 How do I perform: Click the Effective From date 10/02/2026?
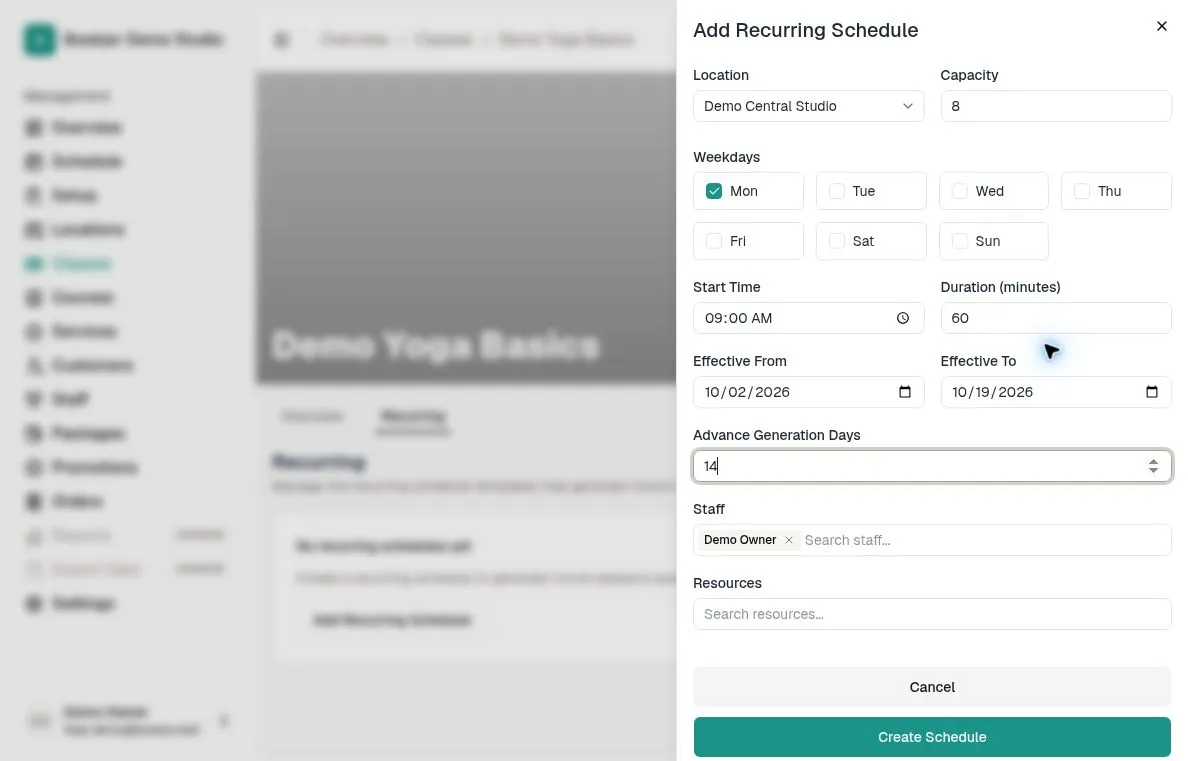(x=747, y=392)
